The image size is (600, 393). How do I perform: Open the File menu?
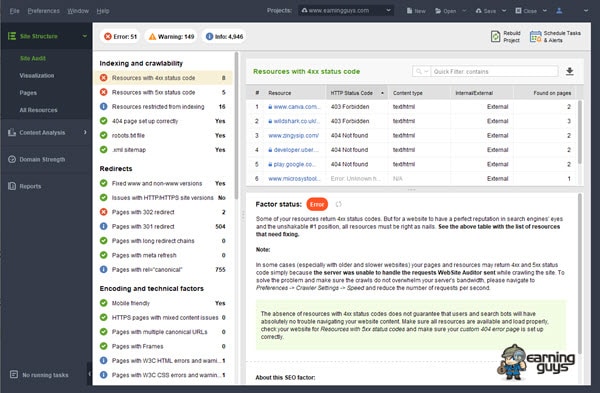pos(14,11)
